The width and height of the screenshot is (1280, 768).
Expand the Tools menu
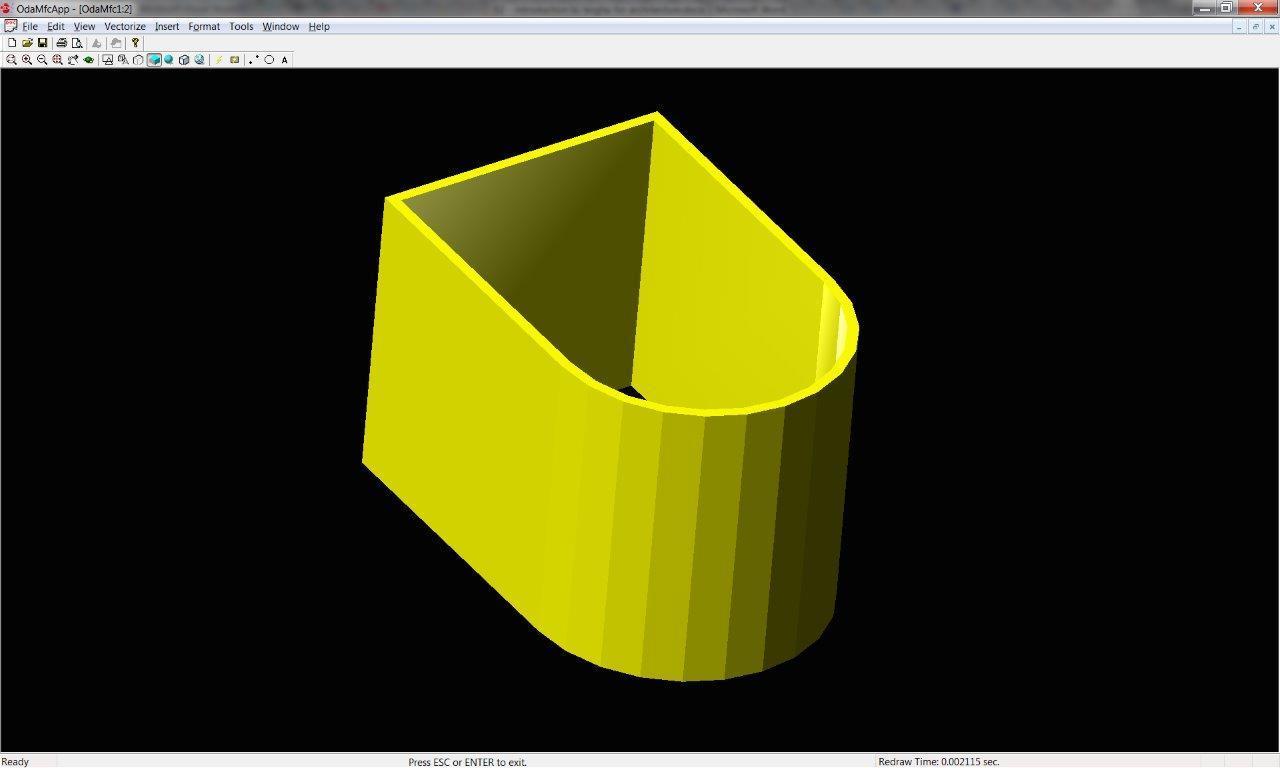(x=241, y=27)
